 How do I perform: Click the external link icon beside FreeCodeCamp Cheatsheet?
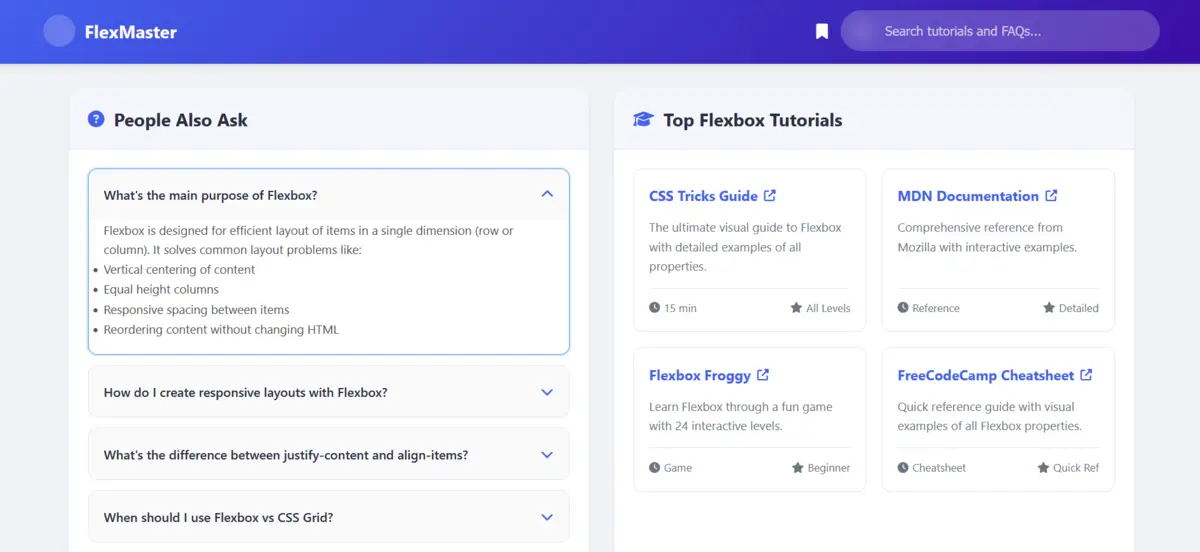tap(1086, 375)
